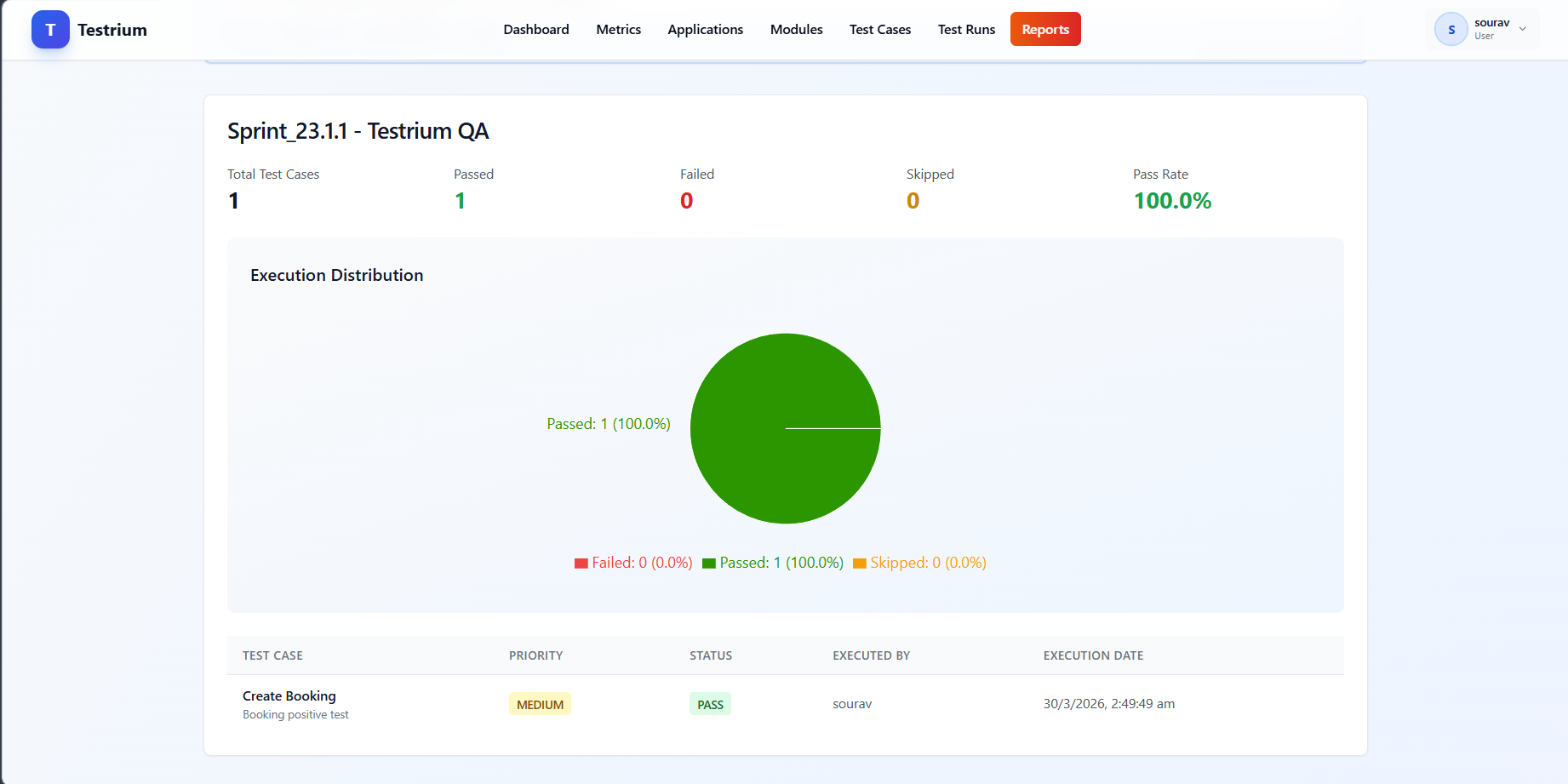Select the Create Booking test case

[x=289, y=696]
